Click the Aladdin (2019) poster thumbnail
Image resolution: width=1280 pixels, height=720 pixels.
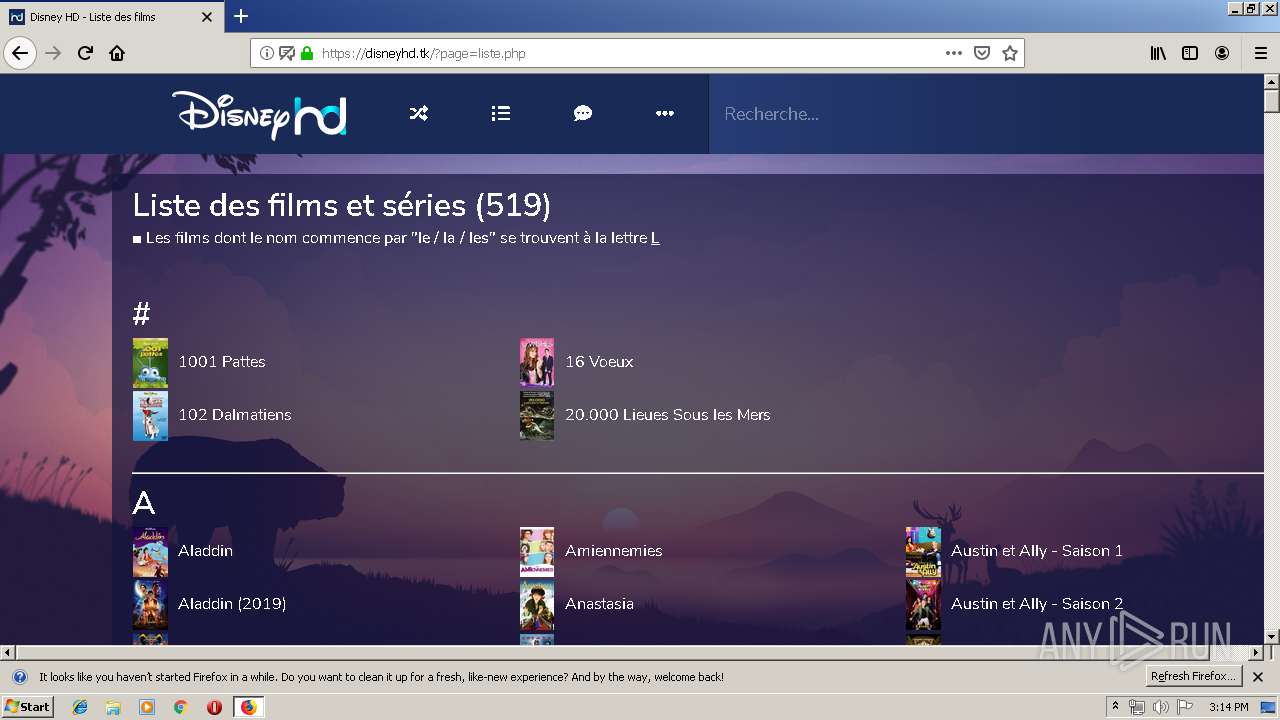(150, 604)
